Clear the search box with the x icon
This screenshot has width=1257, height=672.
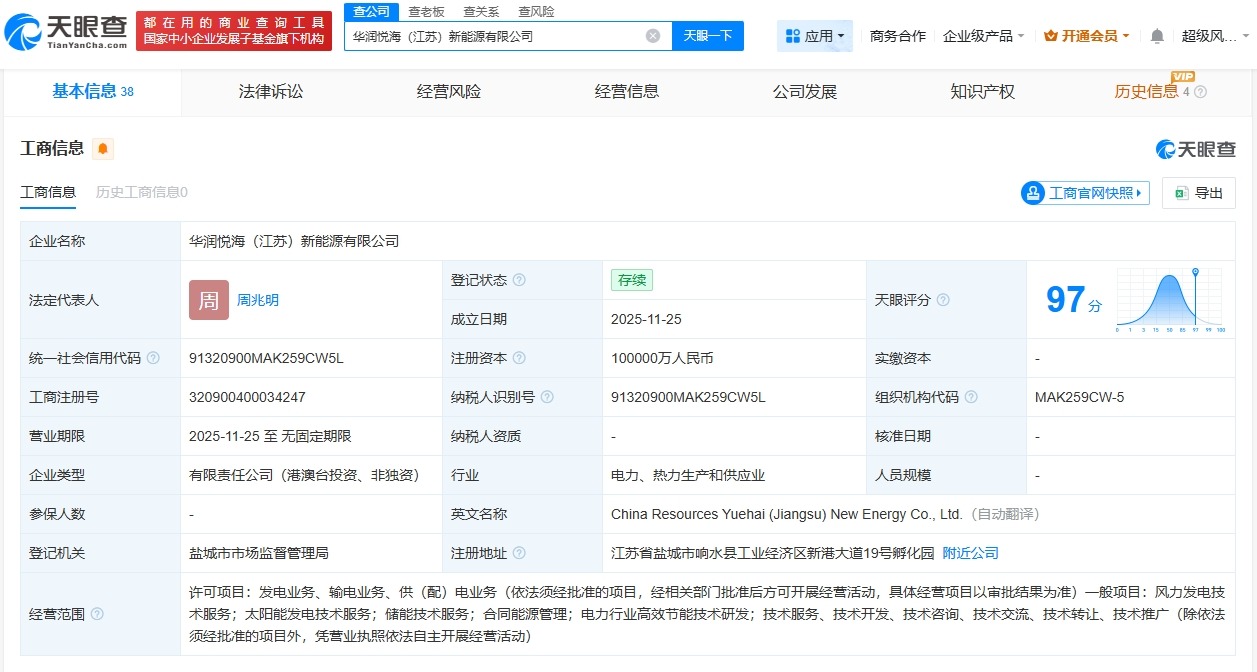tap(654, 34)
